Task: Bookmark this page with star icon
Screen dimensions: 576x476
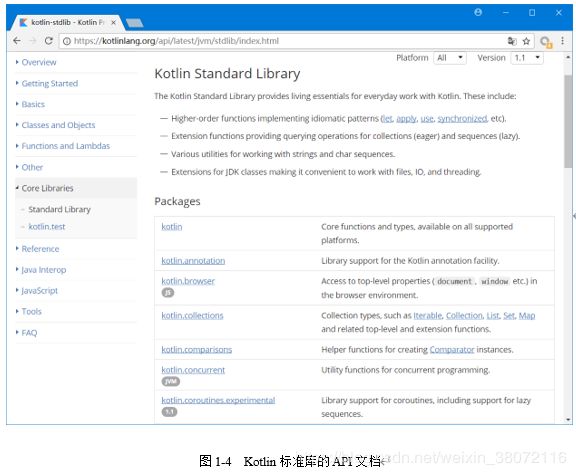Action: (x=526, y=41)
